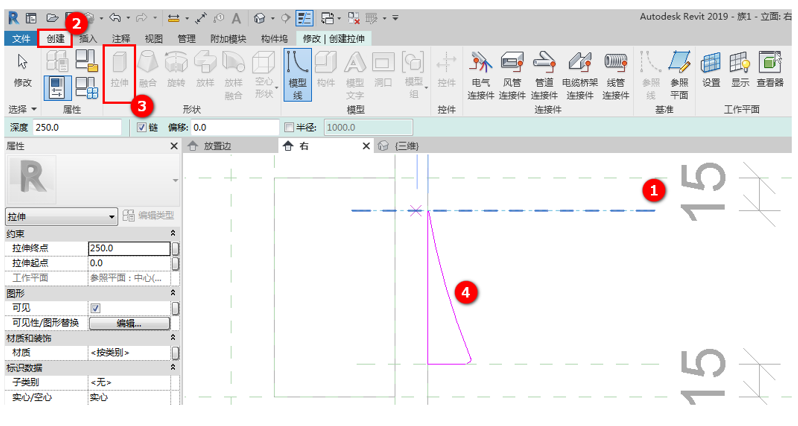This screenshot has width=798, height=426.
Task: Click the 模型文字 (Model Text) tool
Action: click(355, 75)
